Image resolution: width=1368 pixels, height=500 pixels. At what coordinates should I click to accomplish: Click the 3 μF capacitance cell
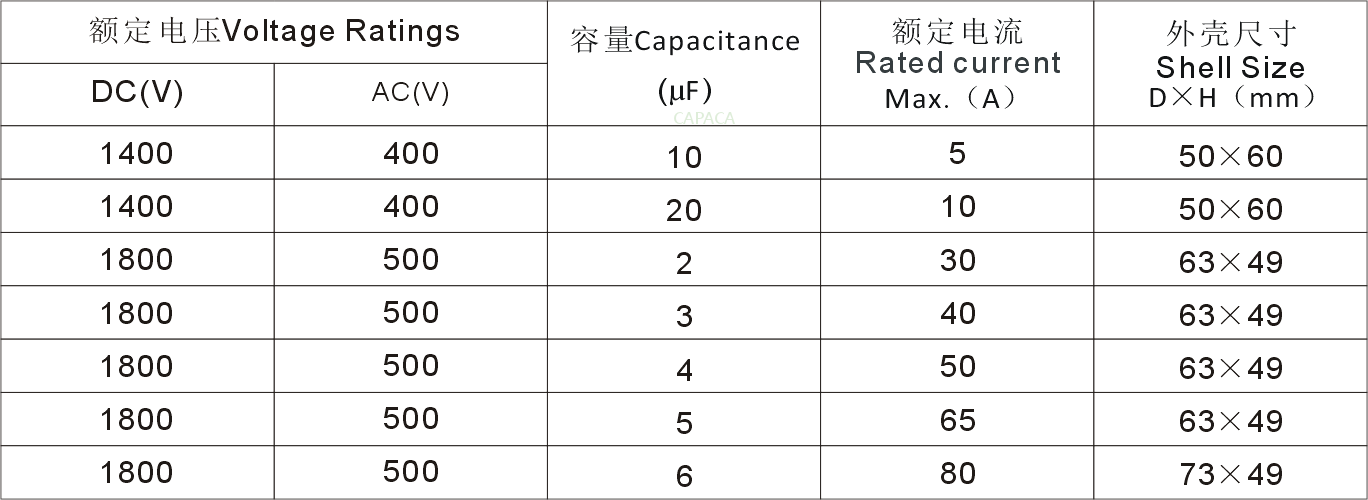684,317
